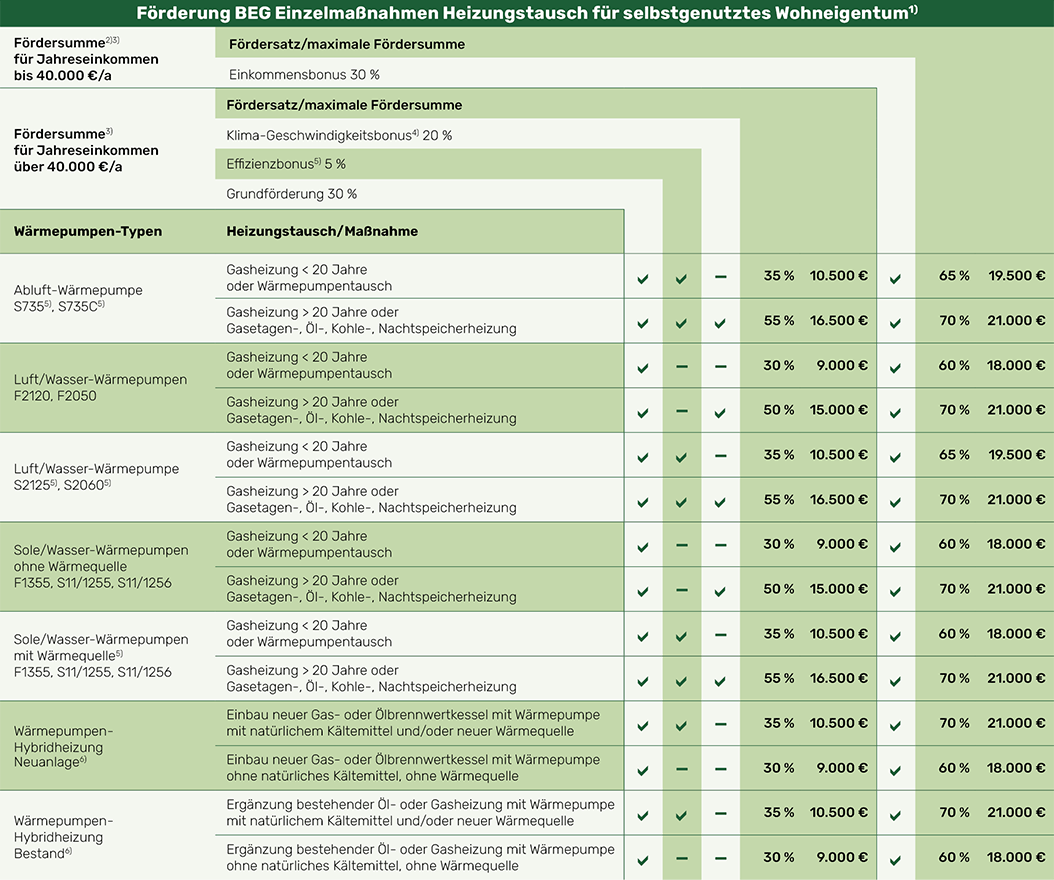This screenshot has height=880, width=1054.
Task: Click '70 %' in Hybridheizung Bestand mit natürlichem Kältemittel row
Action: coord(954,812)
